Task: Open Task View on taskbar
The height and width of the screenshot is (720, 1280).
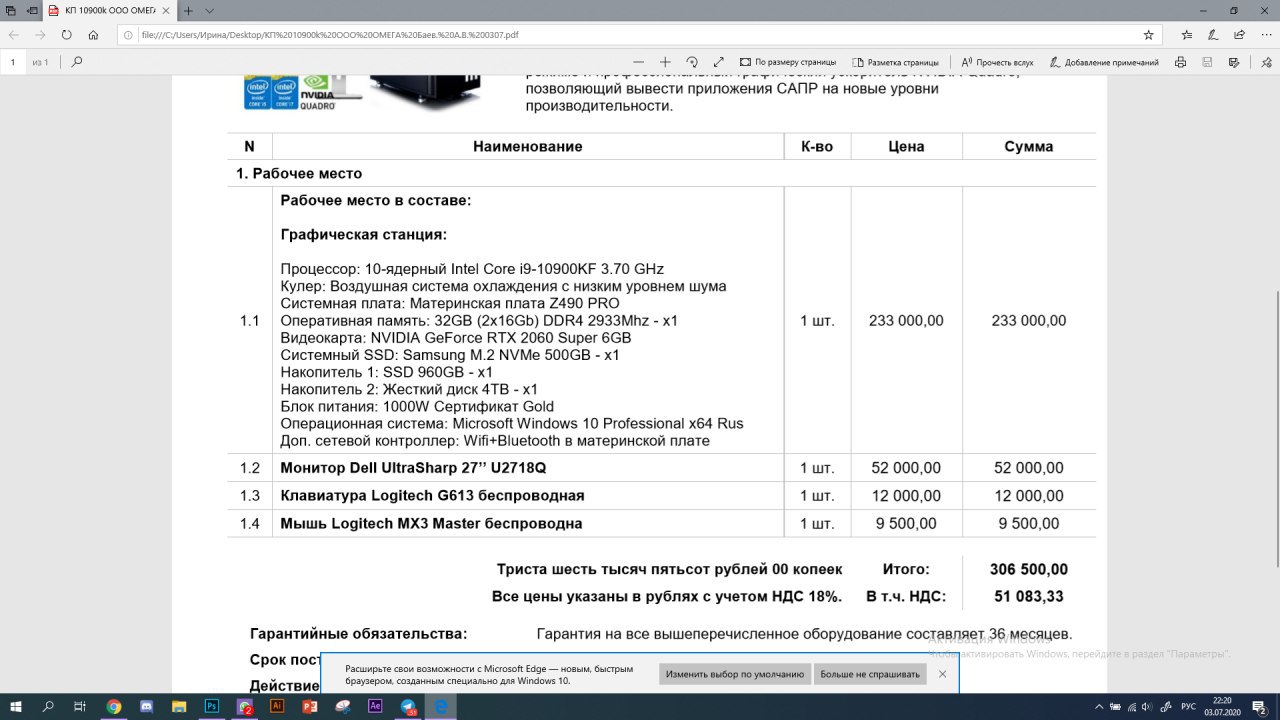Action: (81, 706)
